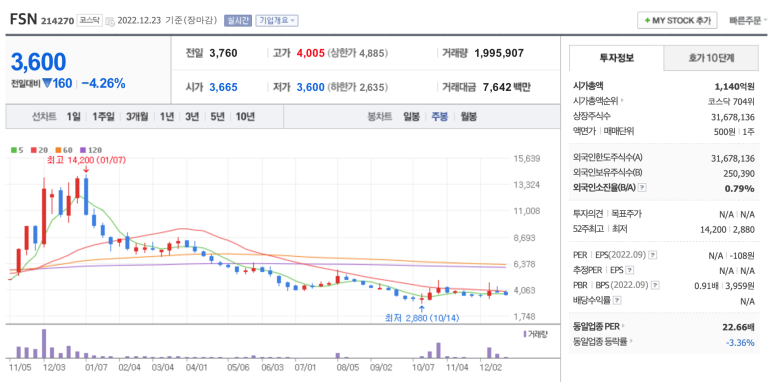Click the 0.91배 | 3,959원 PBR value
This screenshot has height=382, width=773.
click(725, 285)
